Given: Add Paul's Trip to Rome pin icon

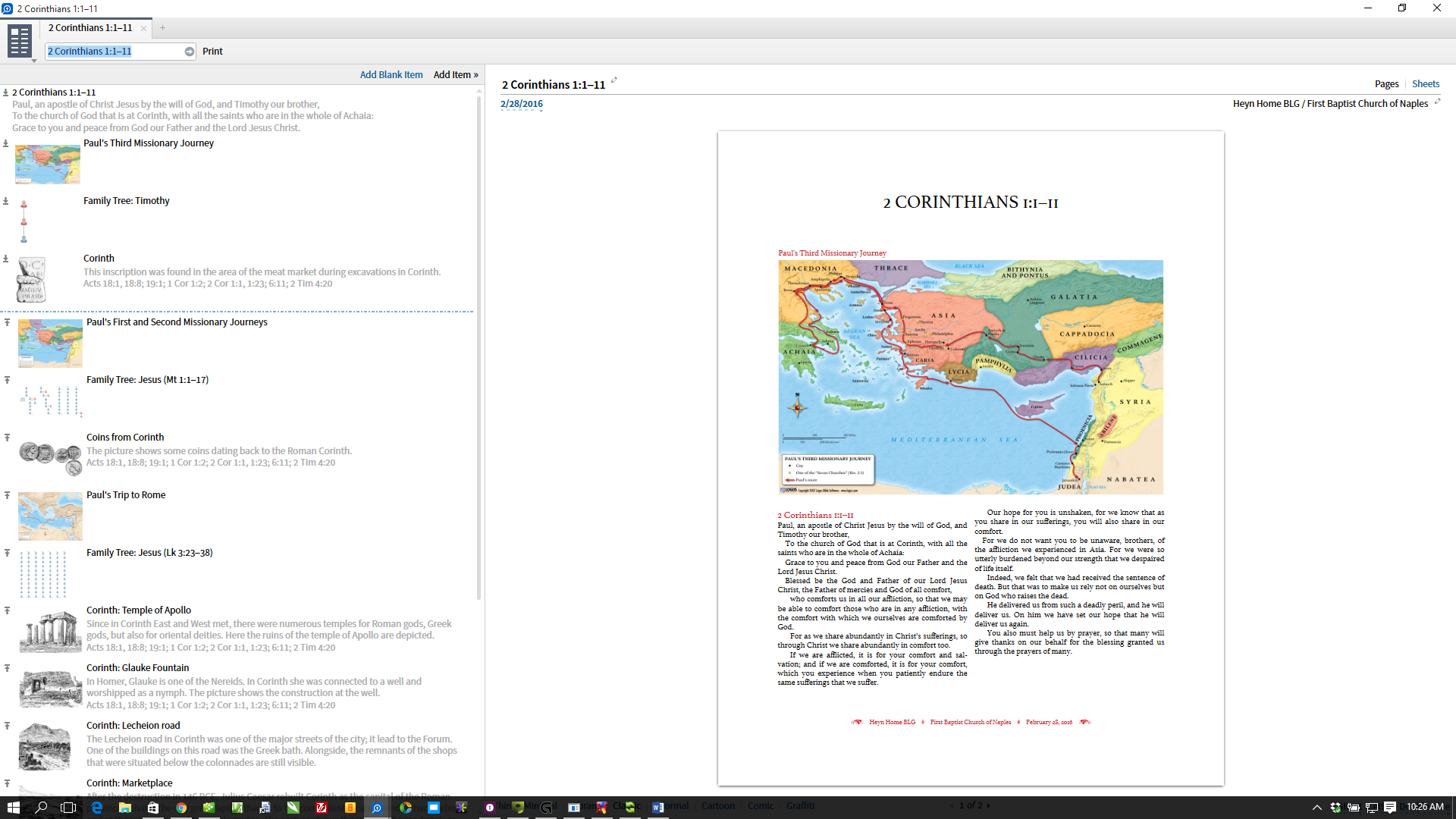Looking at the screenshot, I should tap(7, 495).
